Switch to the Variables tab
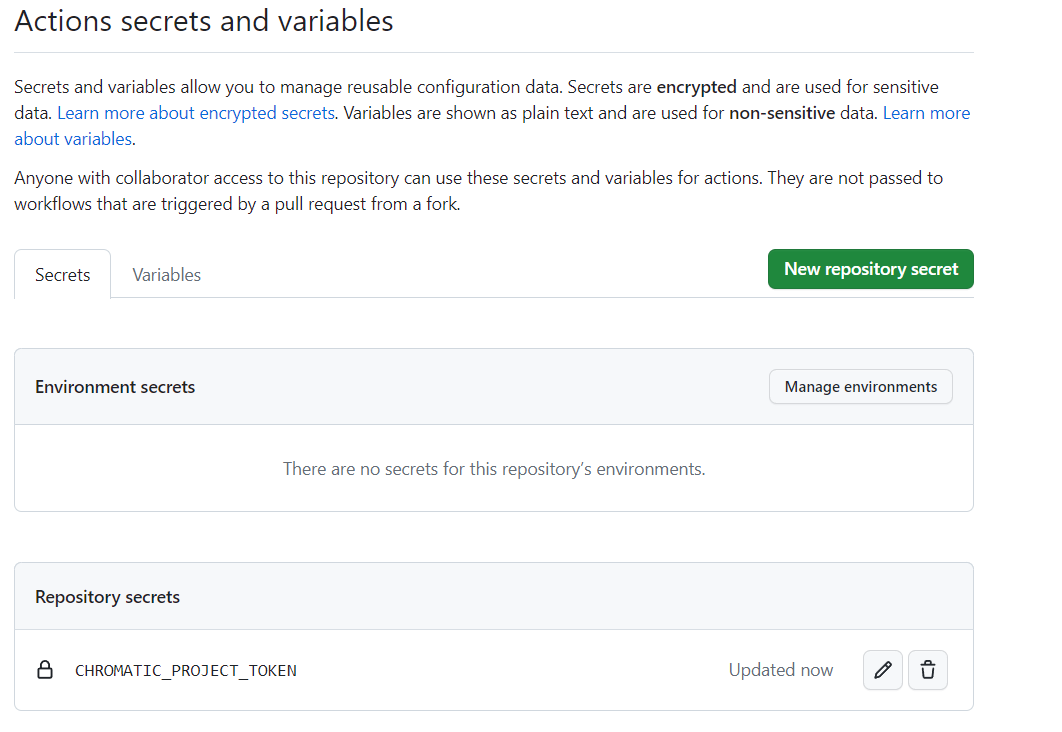 tap(166, 275)
